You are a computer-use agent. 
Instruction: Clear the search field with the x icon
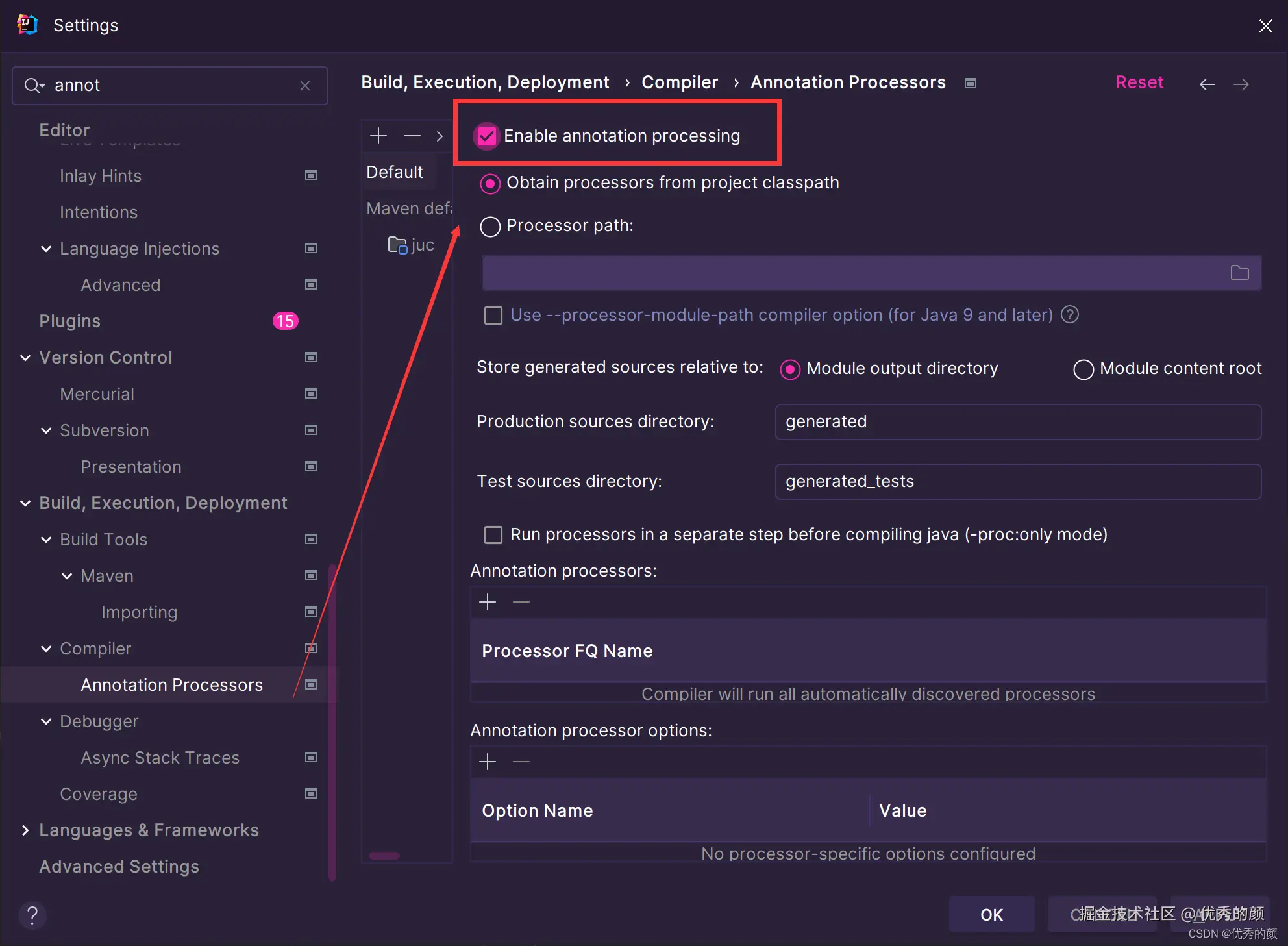coord(305,86)
